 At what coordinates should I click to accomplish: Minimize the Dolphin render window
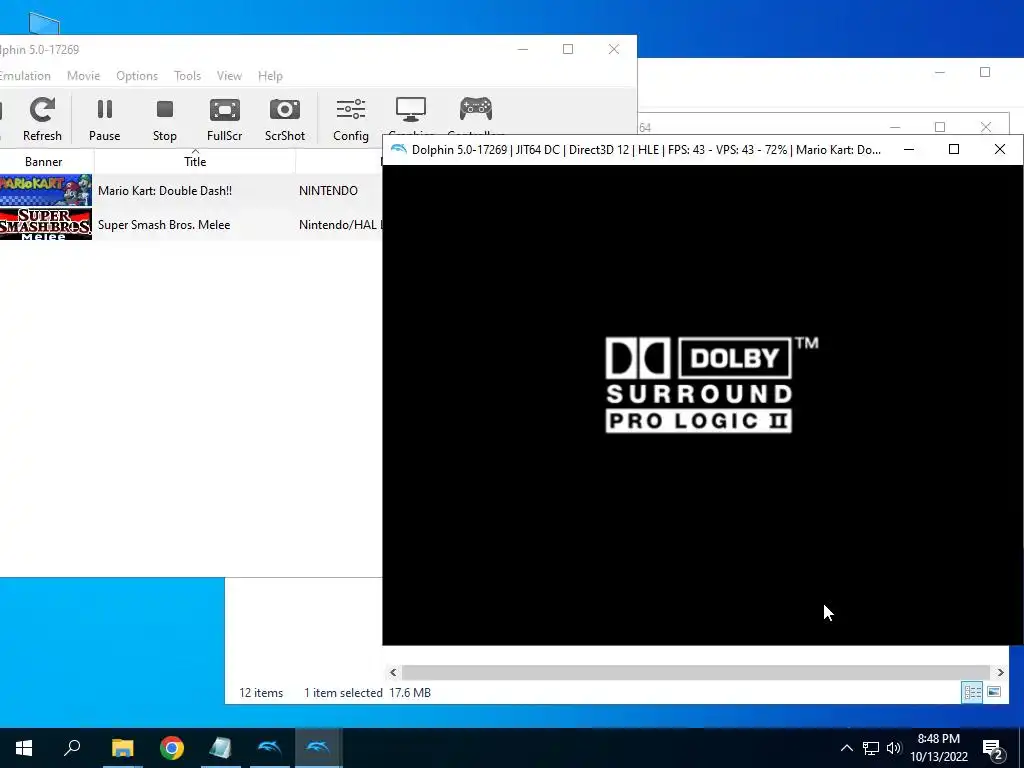click(908, 150)
